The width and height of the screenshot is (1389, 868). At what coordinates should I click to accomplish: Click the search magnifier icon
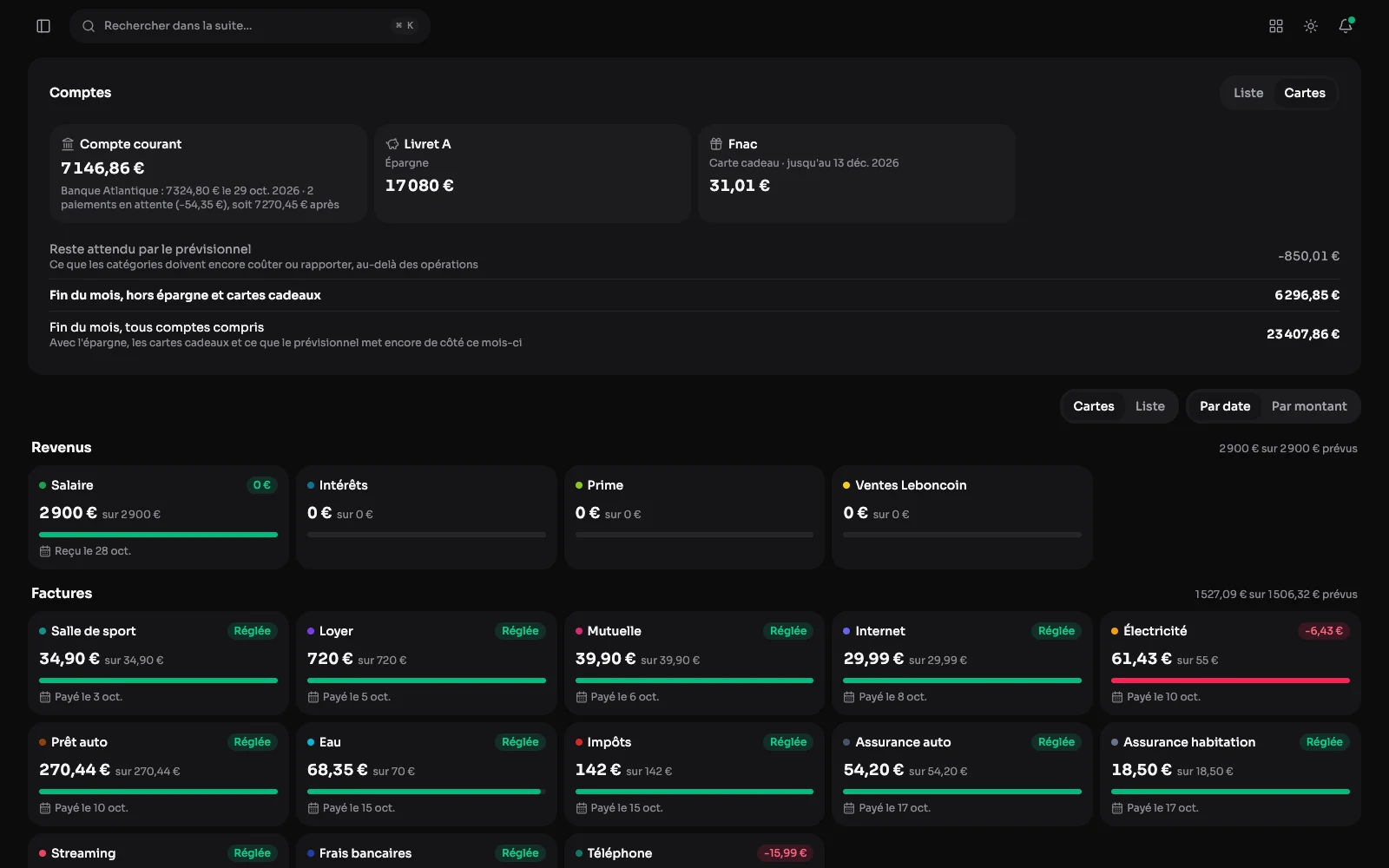(89, 26)
